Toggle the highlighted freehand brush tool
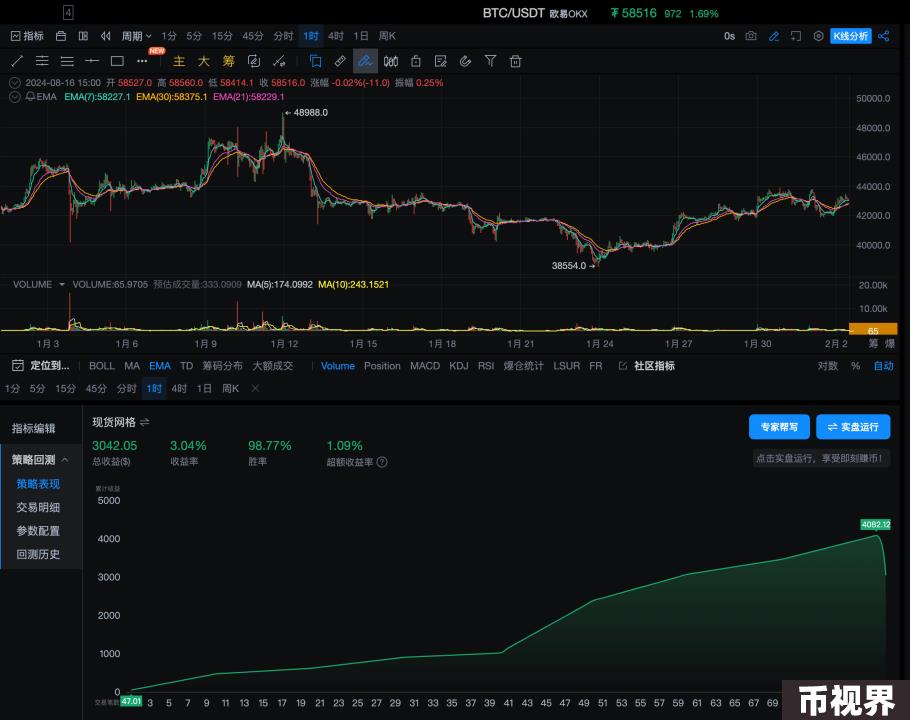 pyautogui.click(x=365, y=61)
